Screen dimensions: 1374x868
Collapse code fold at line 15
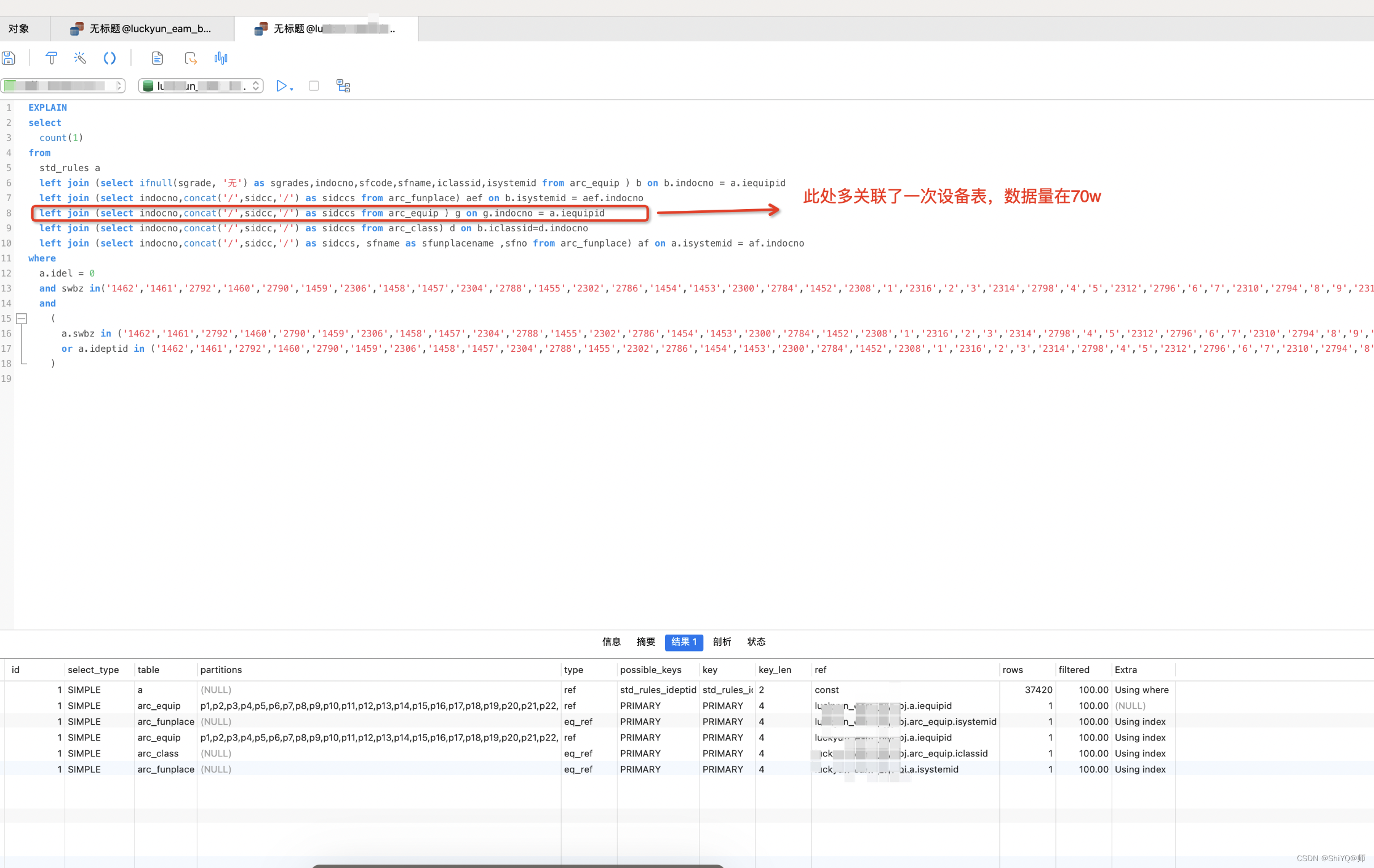click(21, 318)
